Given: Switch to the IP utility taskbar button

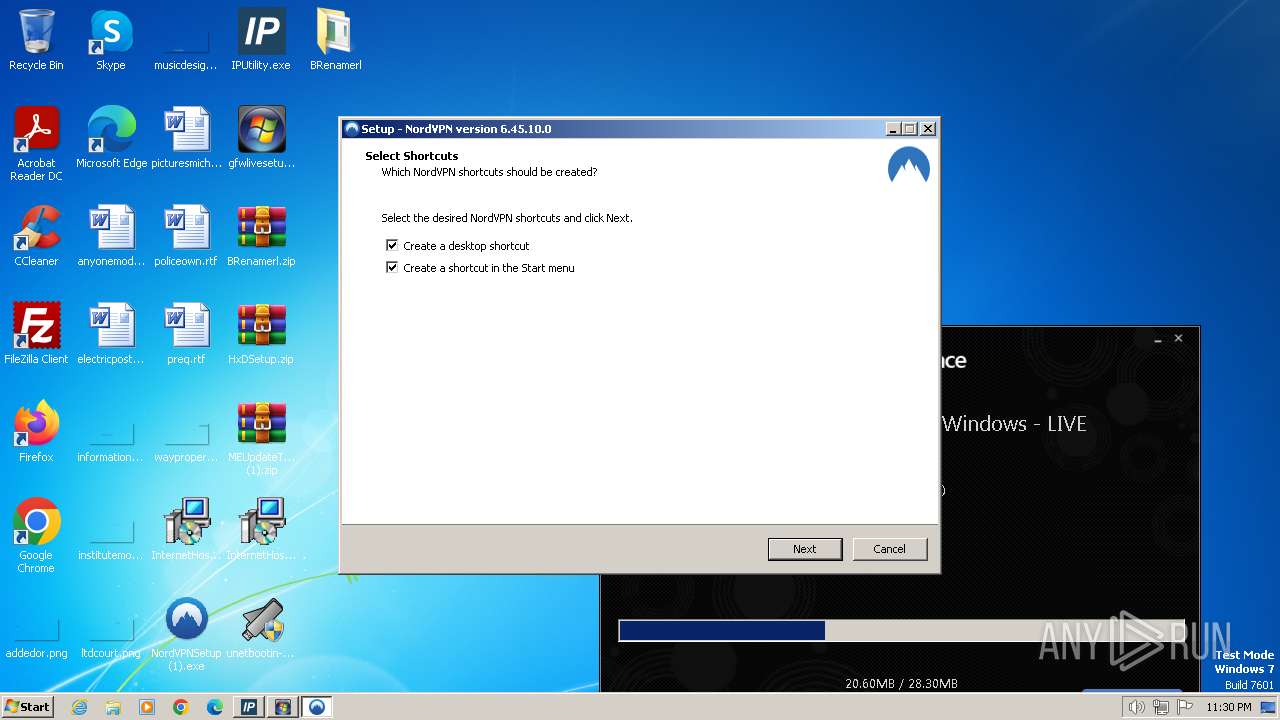Looking at the screenshot, I should [x=249, y=707].
